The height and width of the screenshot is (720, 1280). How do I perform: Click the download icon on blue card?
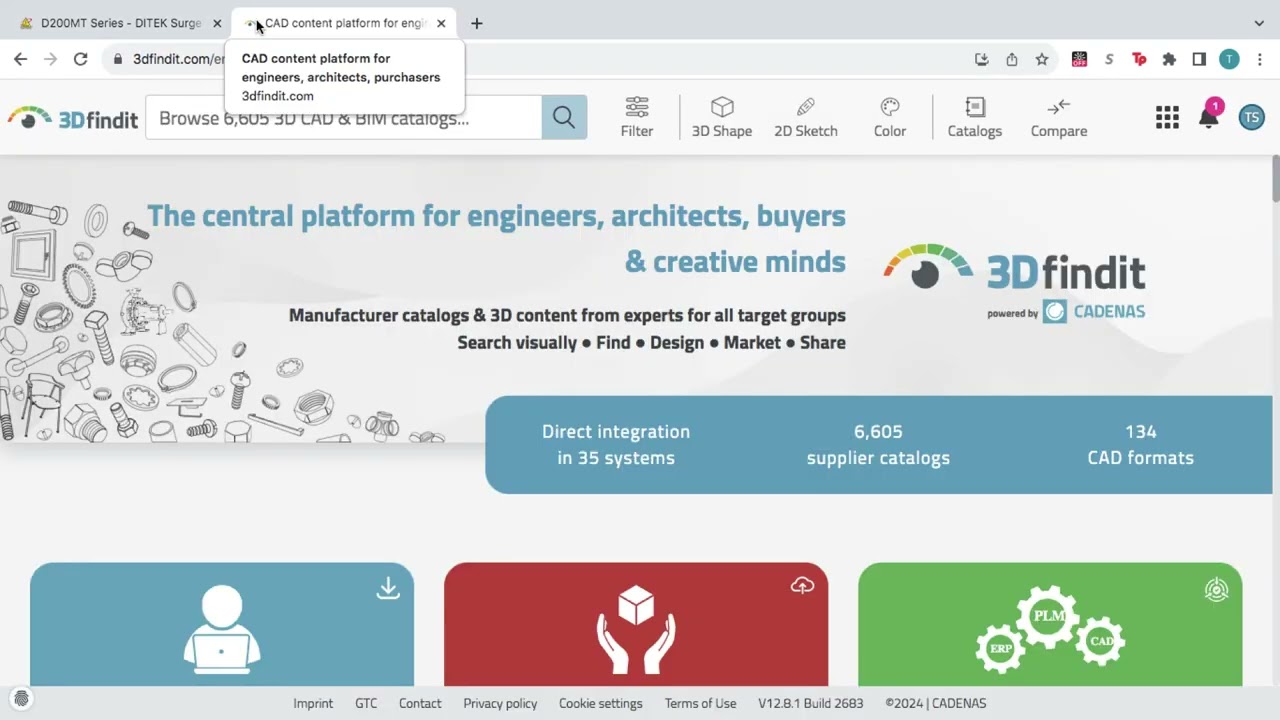[388, 588]
